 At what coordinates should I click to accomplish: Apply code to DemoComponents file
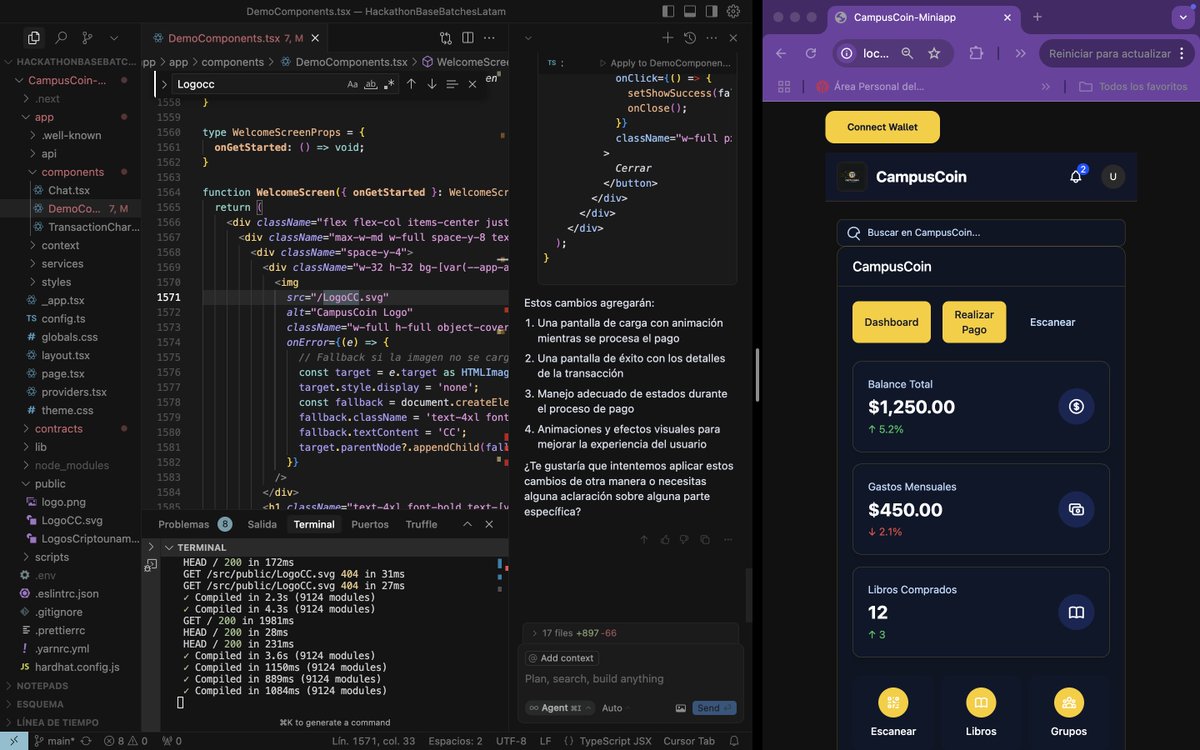(664, 63)
